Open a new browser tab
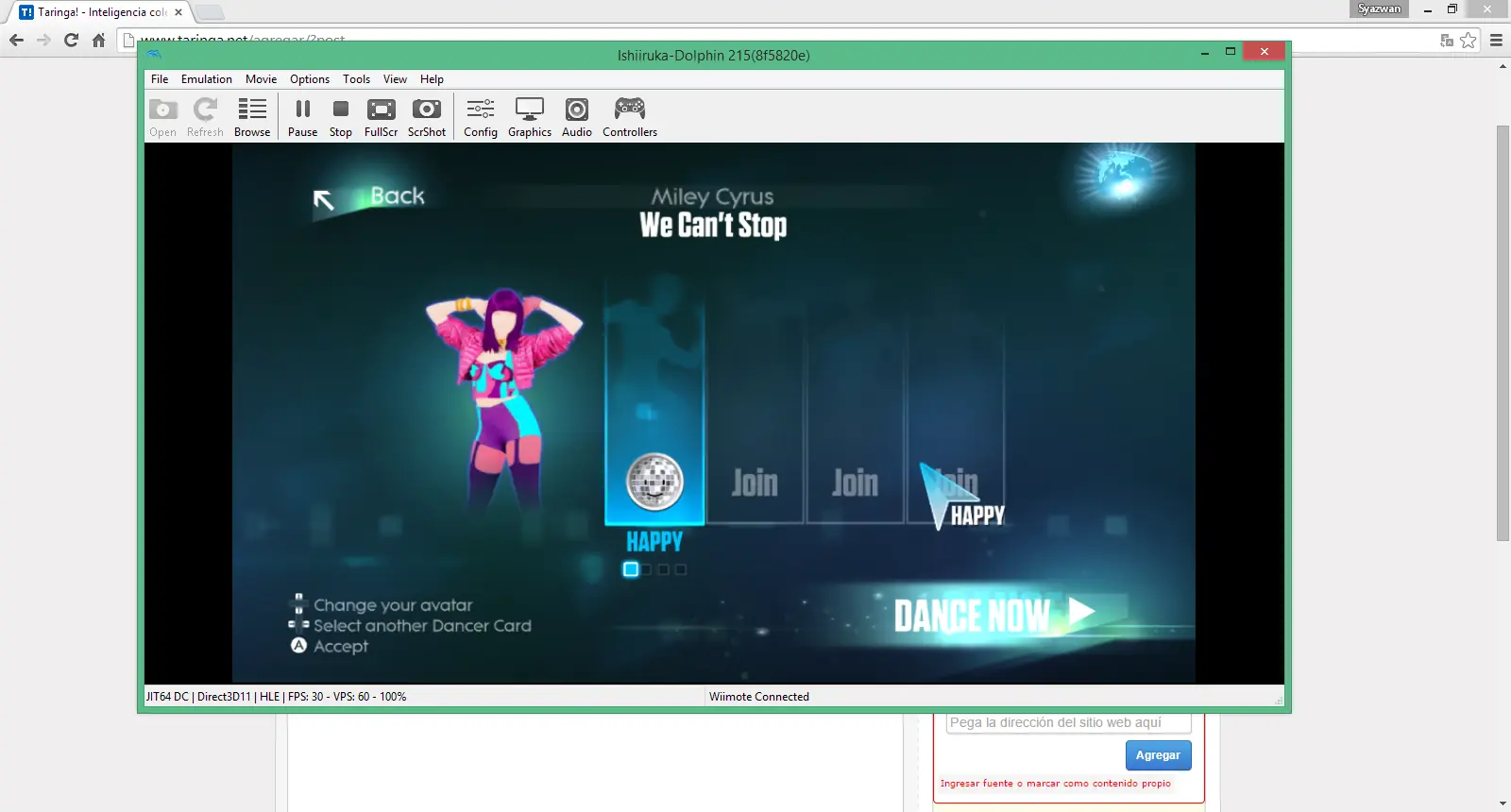This screenshot has width=1511, height=812. pos(210,12)
